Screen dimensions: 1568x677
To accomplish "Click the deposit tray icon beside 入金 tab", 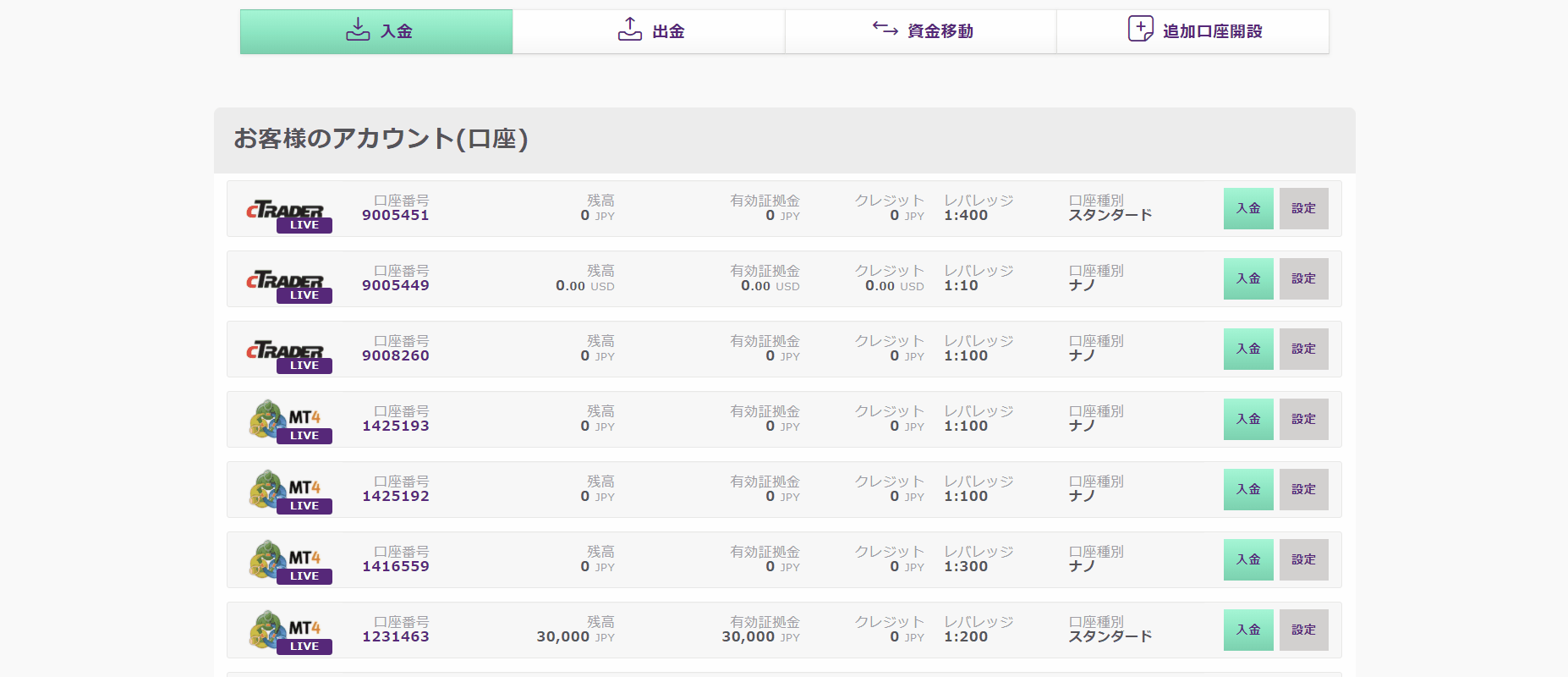I will click(358, 30).
